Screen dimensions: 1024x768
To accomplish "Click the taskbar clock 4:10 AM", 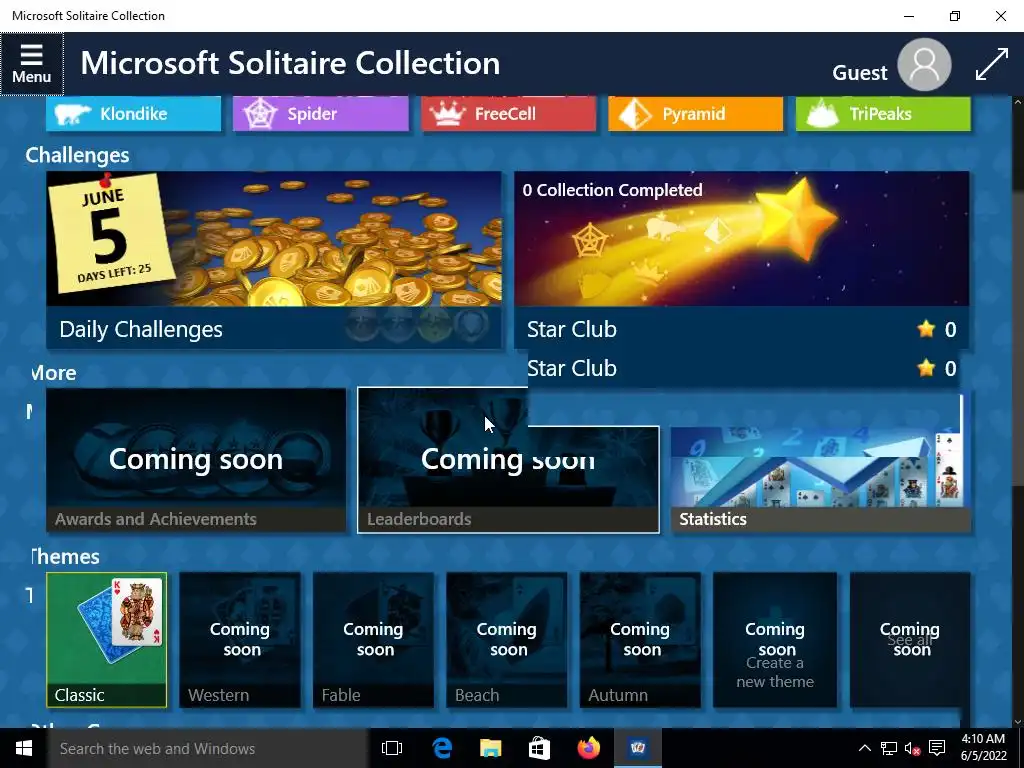I will point(984,748).
